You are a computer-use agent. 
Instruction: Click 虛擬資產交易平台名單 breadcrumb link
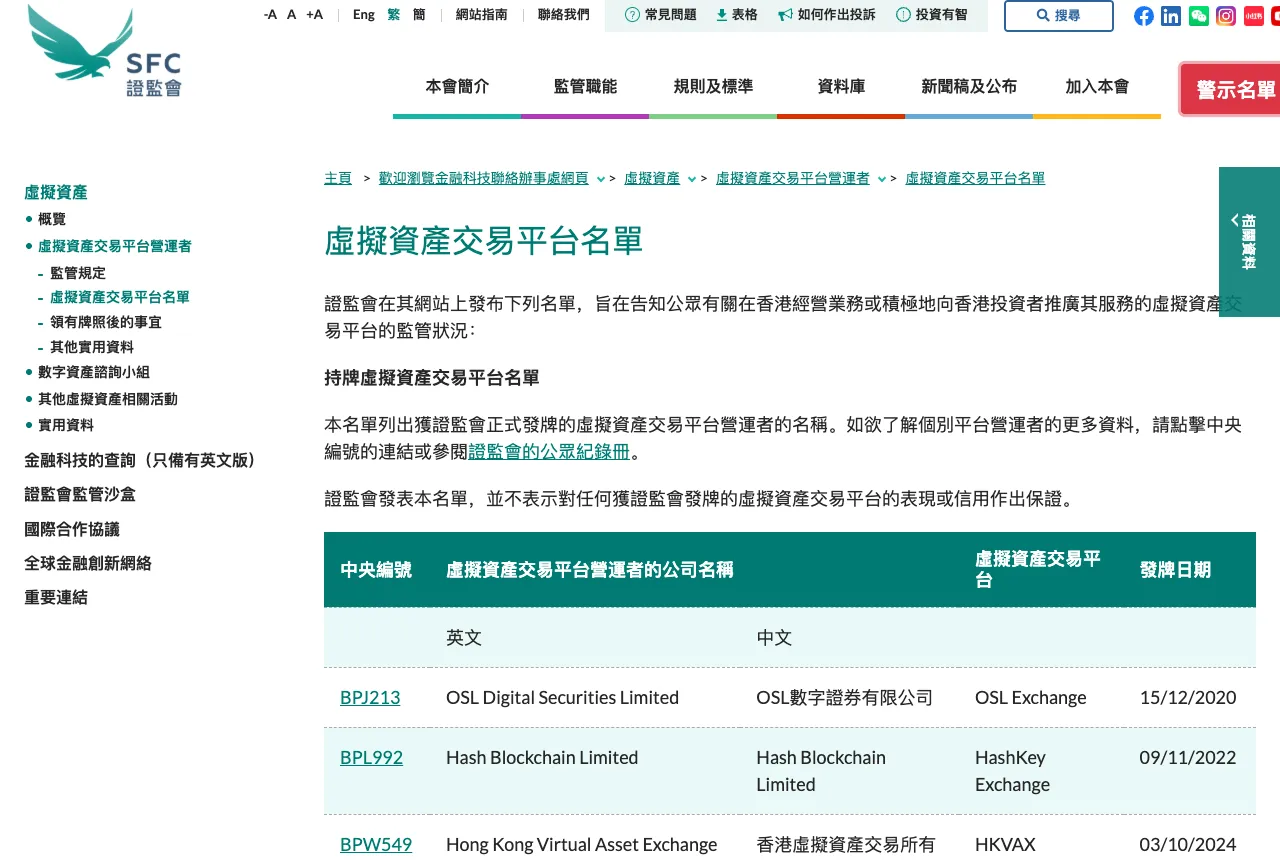(975, 178)
